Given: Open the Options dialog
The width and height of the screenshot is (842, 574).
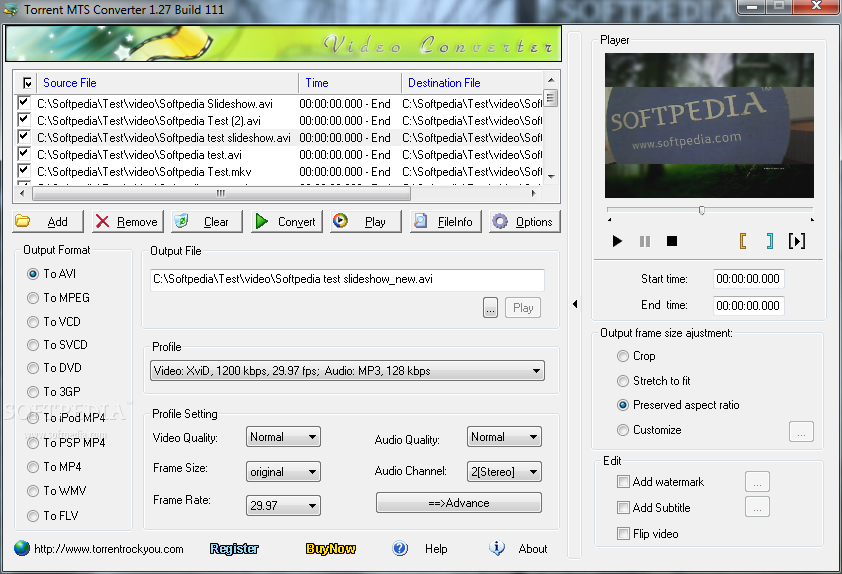Looking at the screenshot, I should (x=525, y=221).
